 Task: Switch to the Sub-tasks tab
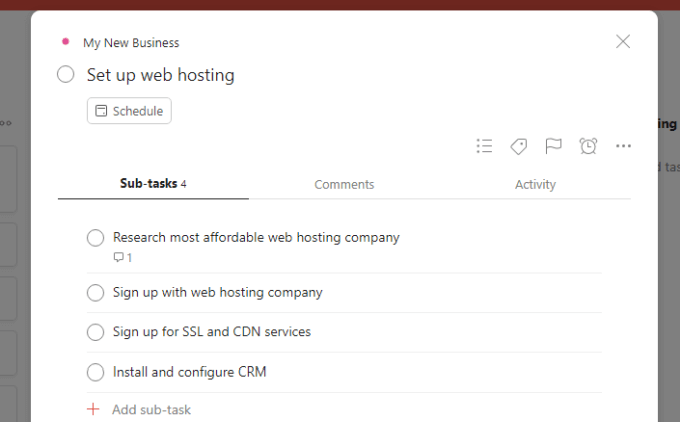(x=153, y=184)
